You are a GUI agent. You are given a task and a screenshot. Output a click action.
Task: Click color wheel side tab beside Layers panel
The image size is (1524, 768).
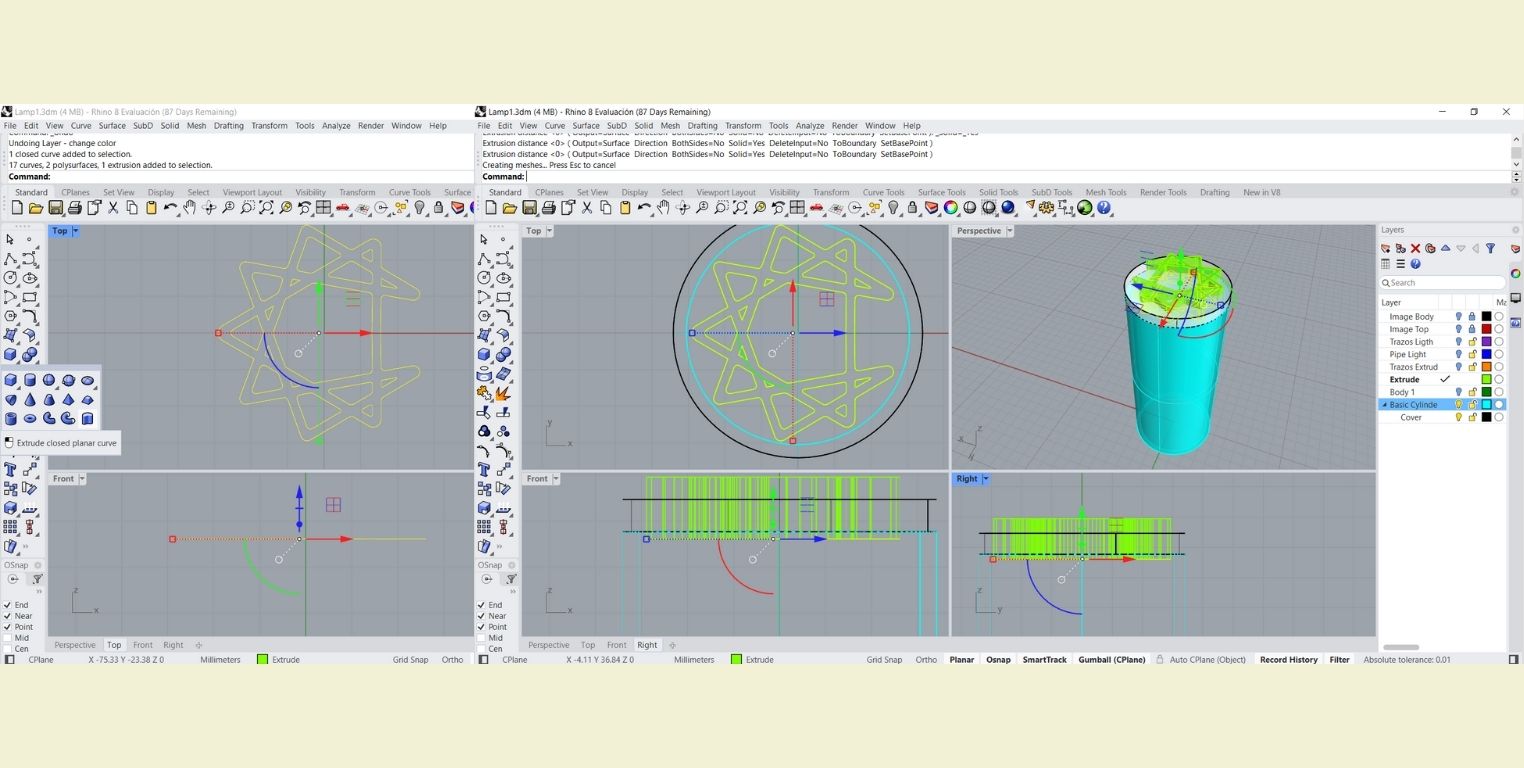point(1515,273)
